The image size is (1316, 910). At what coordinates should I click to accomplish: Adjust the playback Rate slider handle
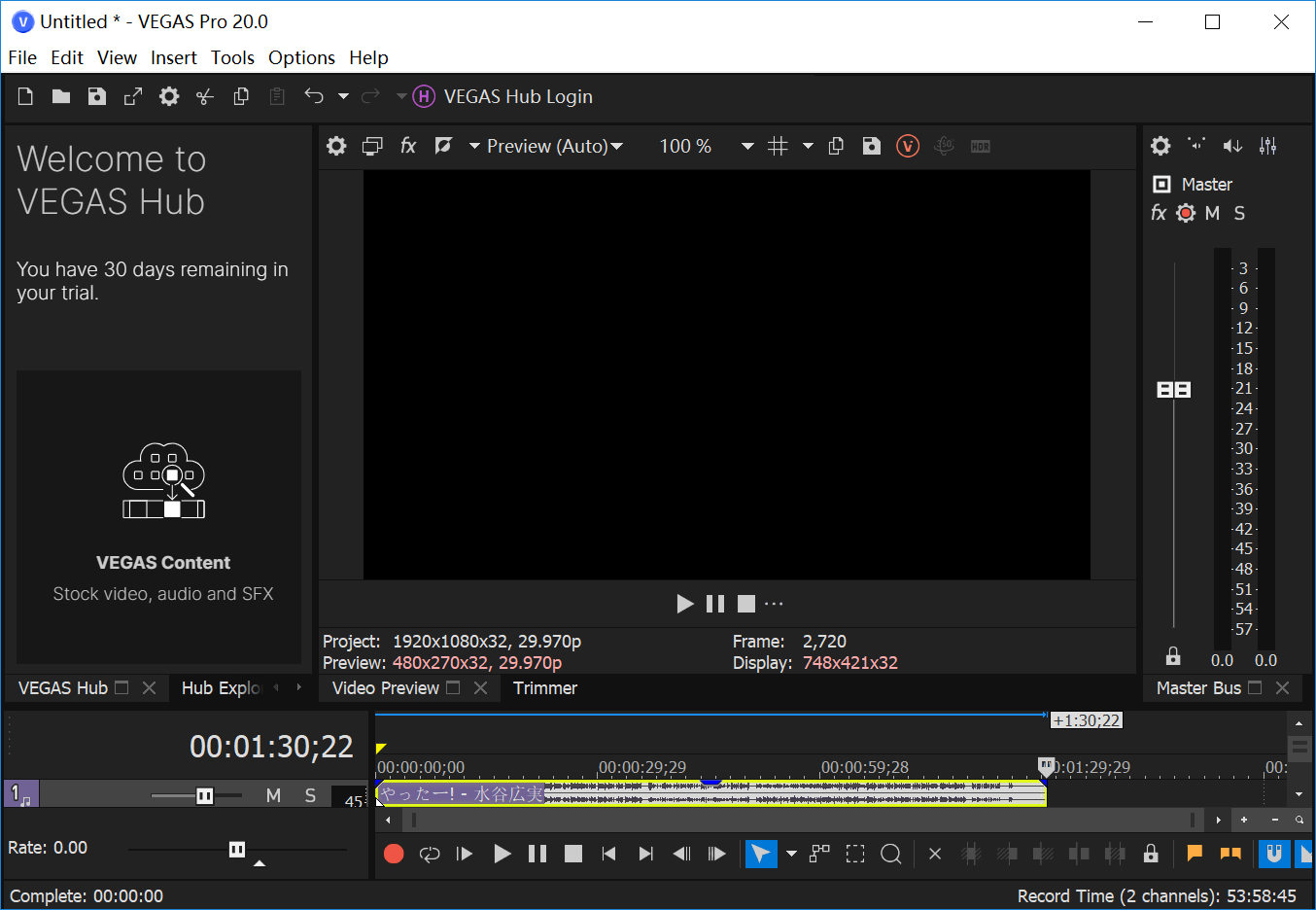237,850
